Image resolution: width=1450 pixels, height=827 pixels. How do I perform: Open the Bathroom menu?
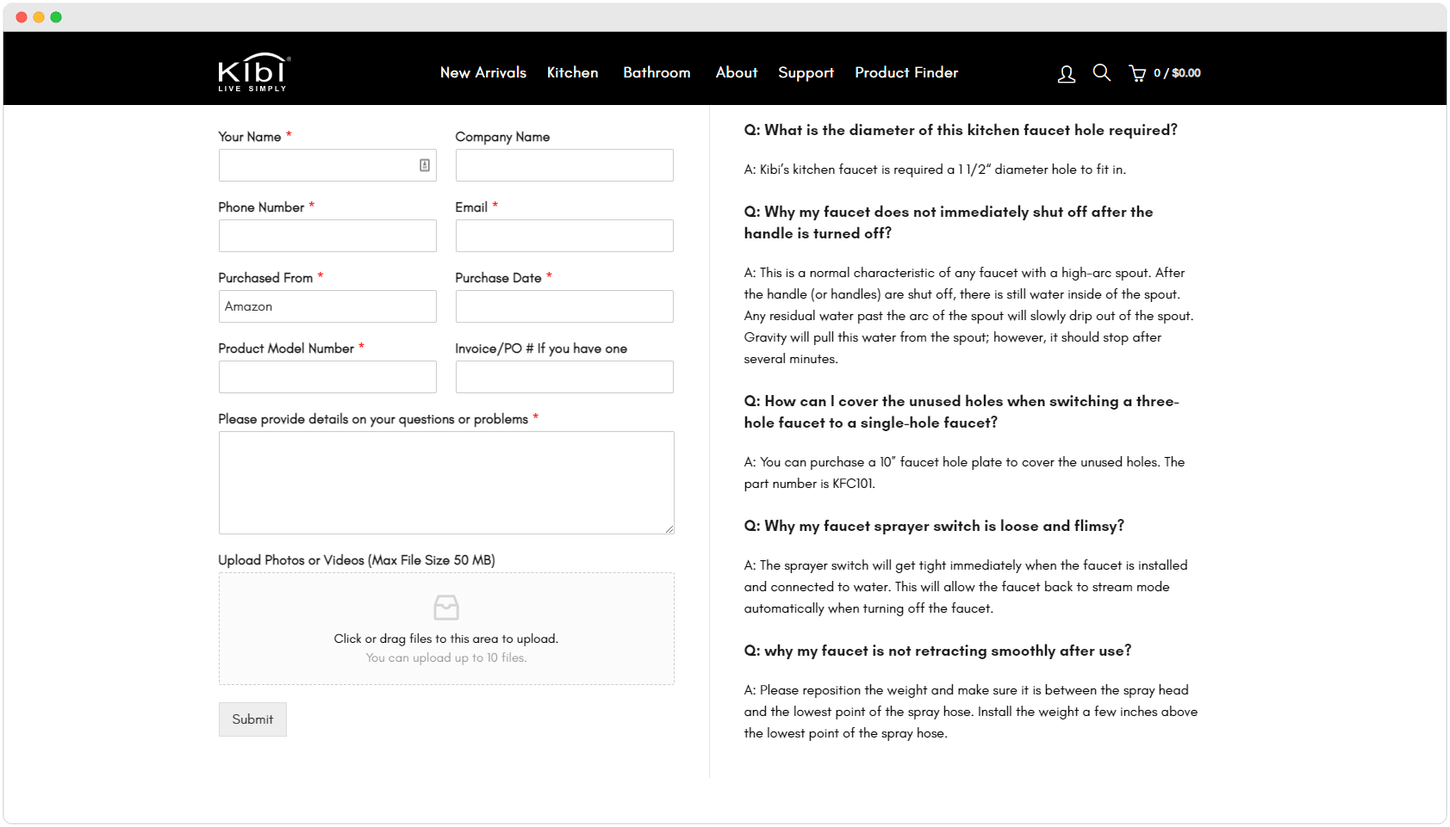coord(657,73)
